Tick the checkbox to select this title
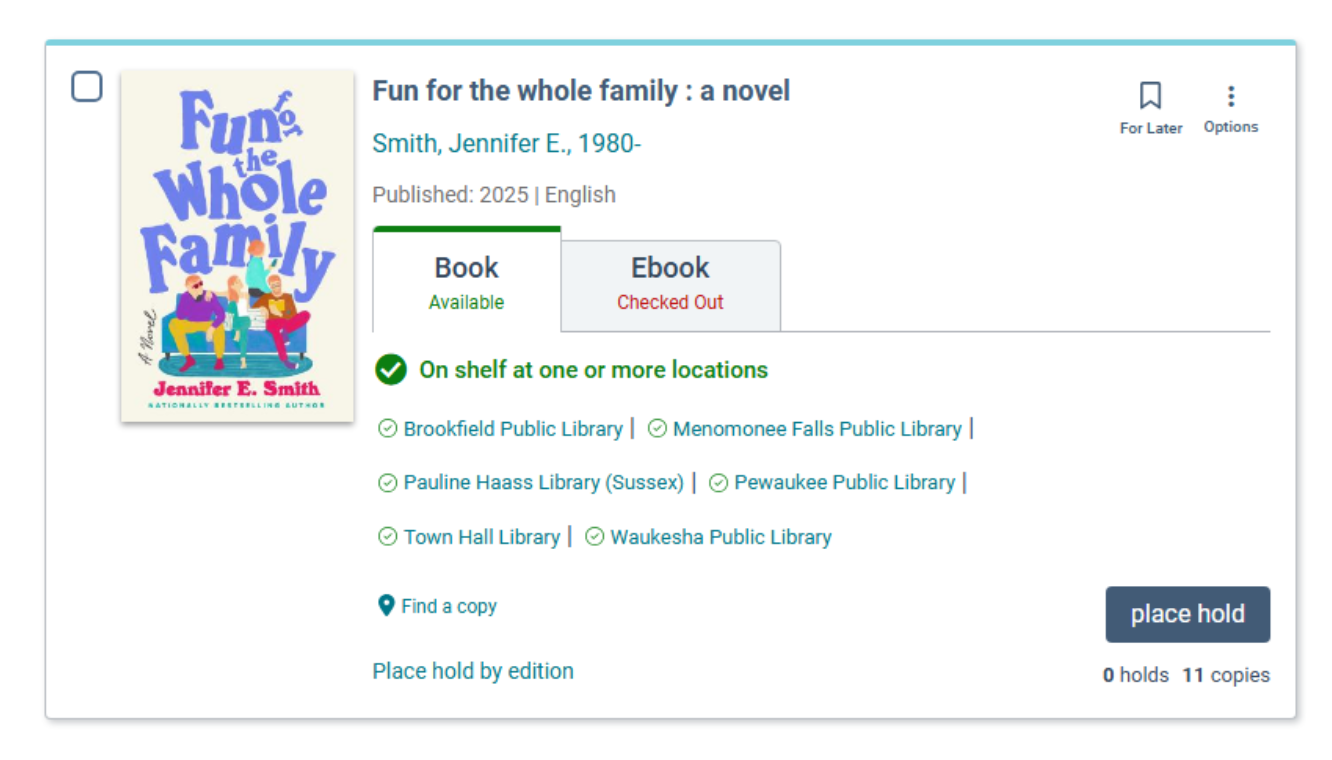 point(87,87)
